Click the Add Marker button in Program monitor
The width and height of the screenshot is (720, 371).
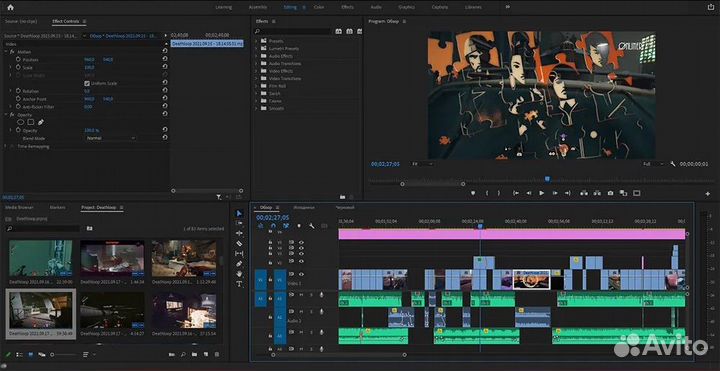pos(473,193)
